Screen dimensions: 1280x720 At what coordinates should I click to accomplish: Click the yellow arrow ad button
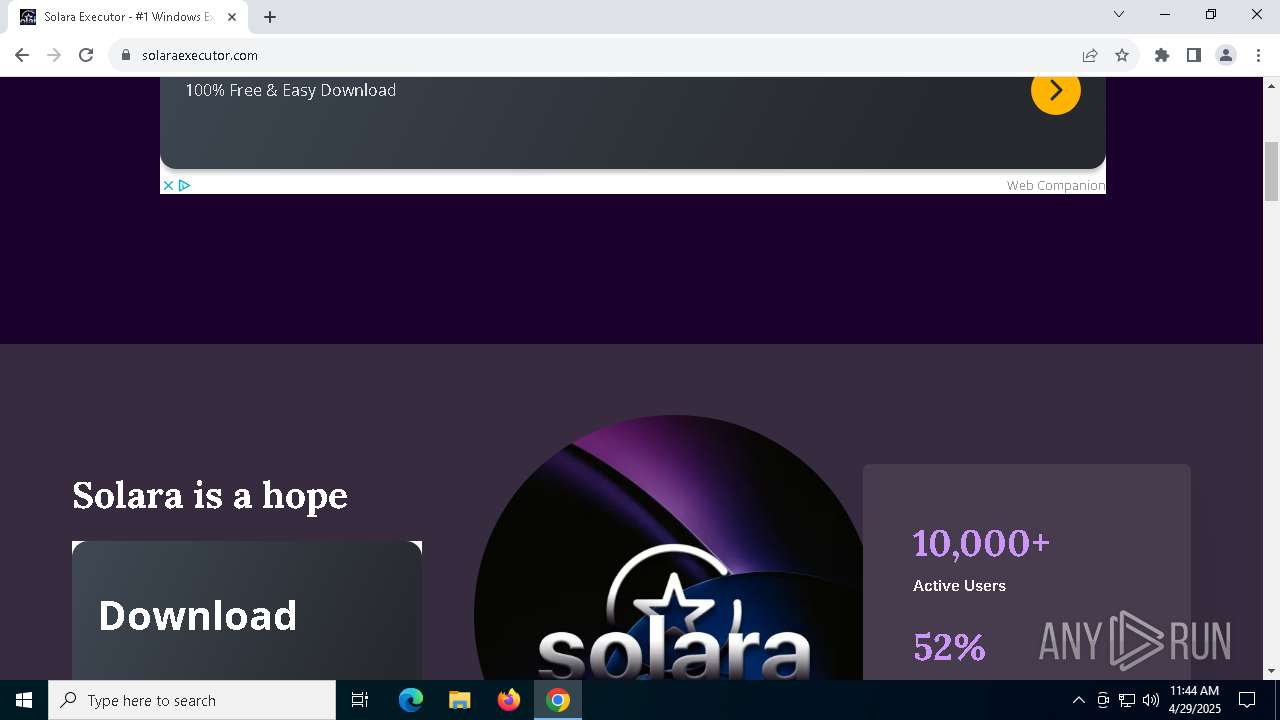point(1056,90)
